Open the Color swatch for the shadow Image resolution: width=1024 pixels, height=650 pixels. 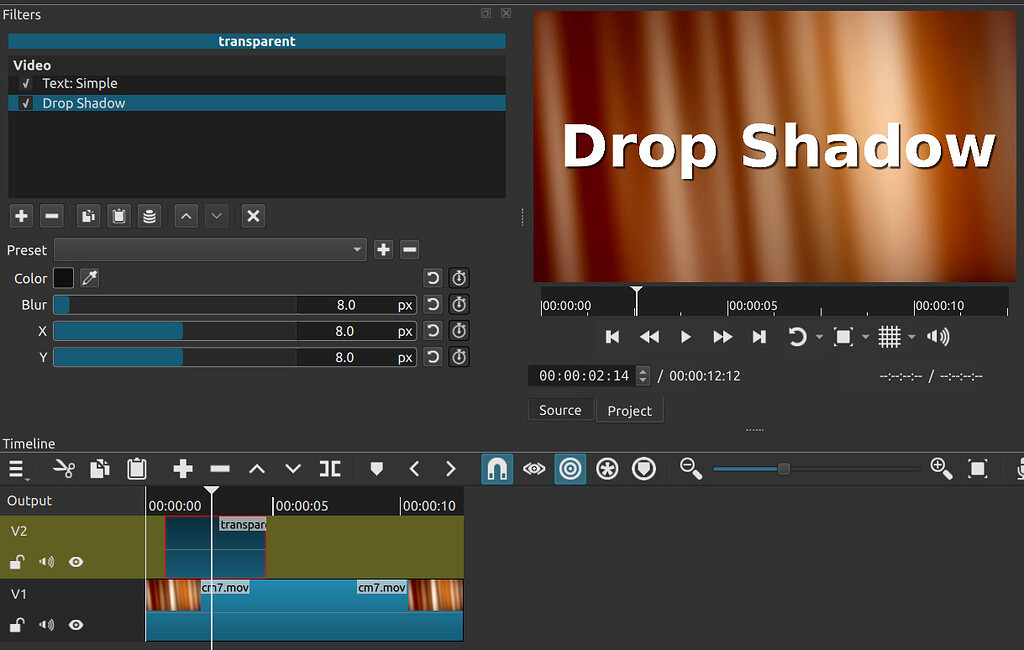click(x=62, y=278)
